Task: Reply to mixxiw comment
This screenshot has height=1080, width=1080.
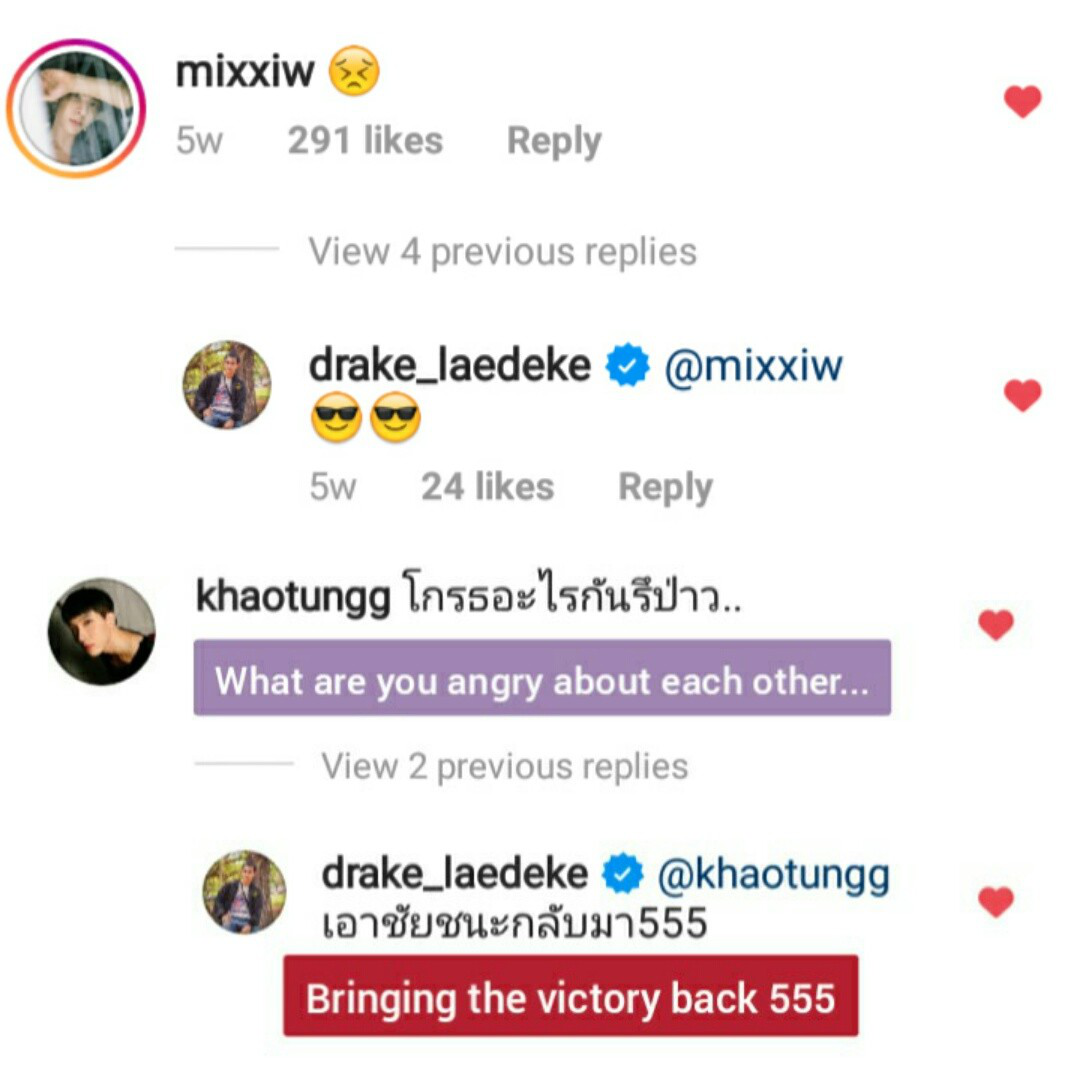Action: pos(554,141)
